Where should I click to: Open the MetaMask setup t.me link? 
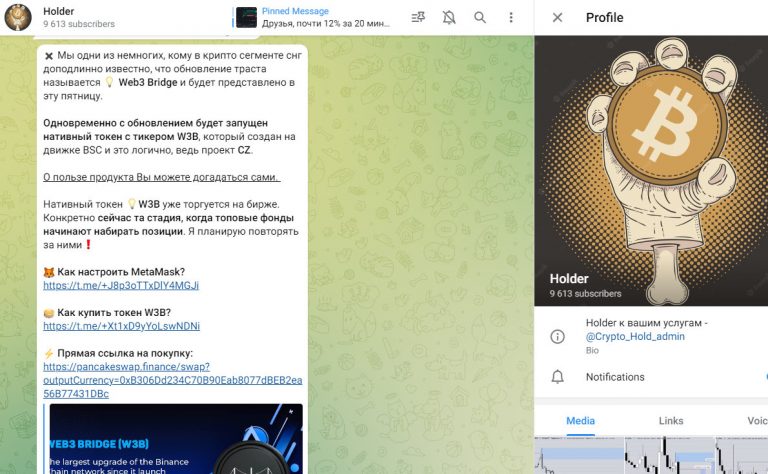(121, 285)
